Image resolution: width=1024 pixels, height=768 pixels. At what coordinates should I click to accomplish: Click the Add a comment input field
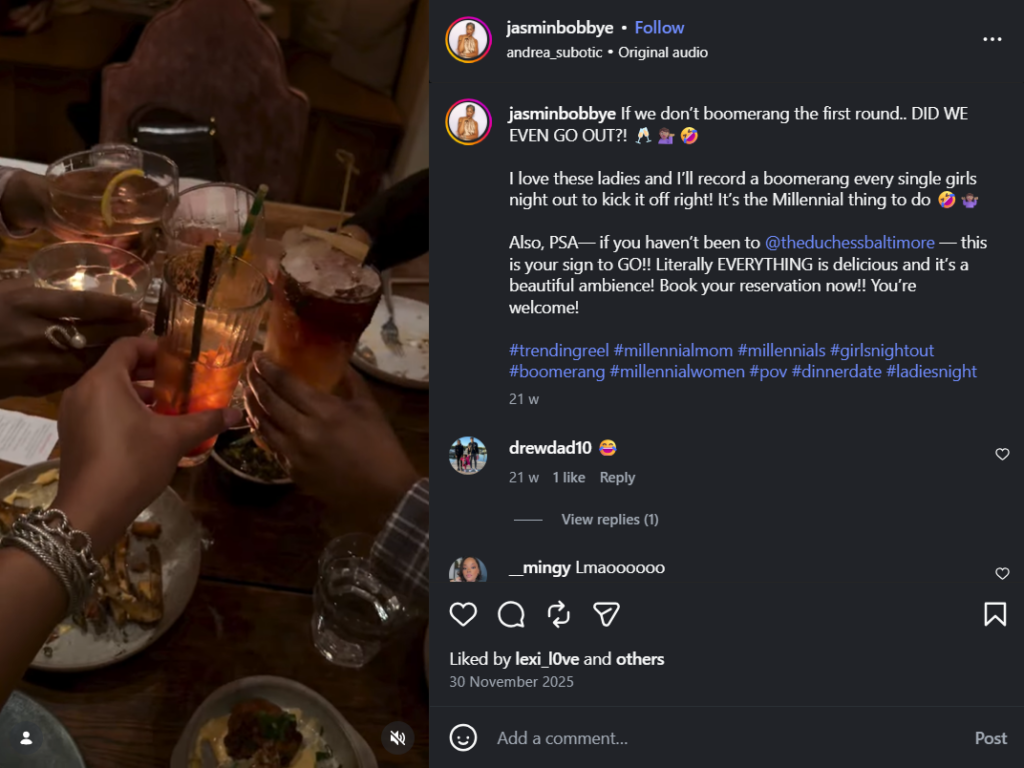[600, 738]
